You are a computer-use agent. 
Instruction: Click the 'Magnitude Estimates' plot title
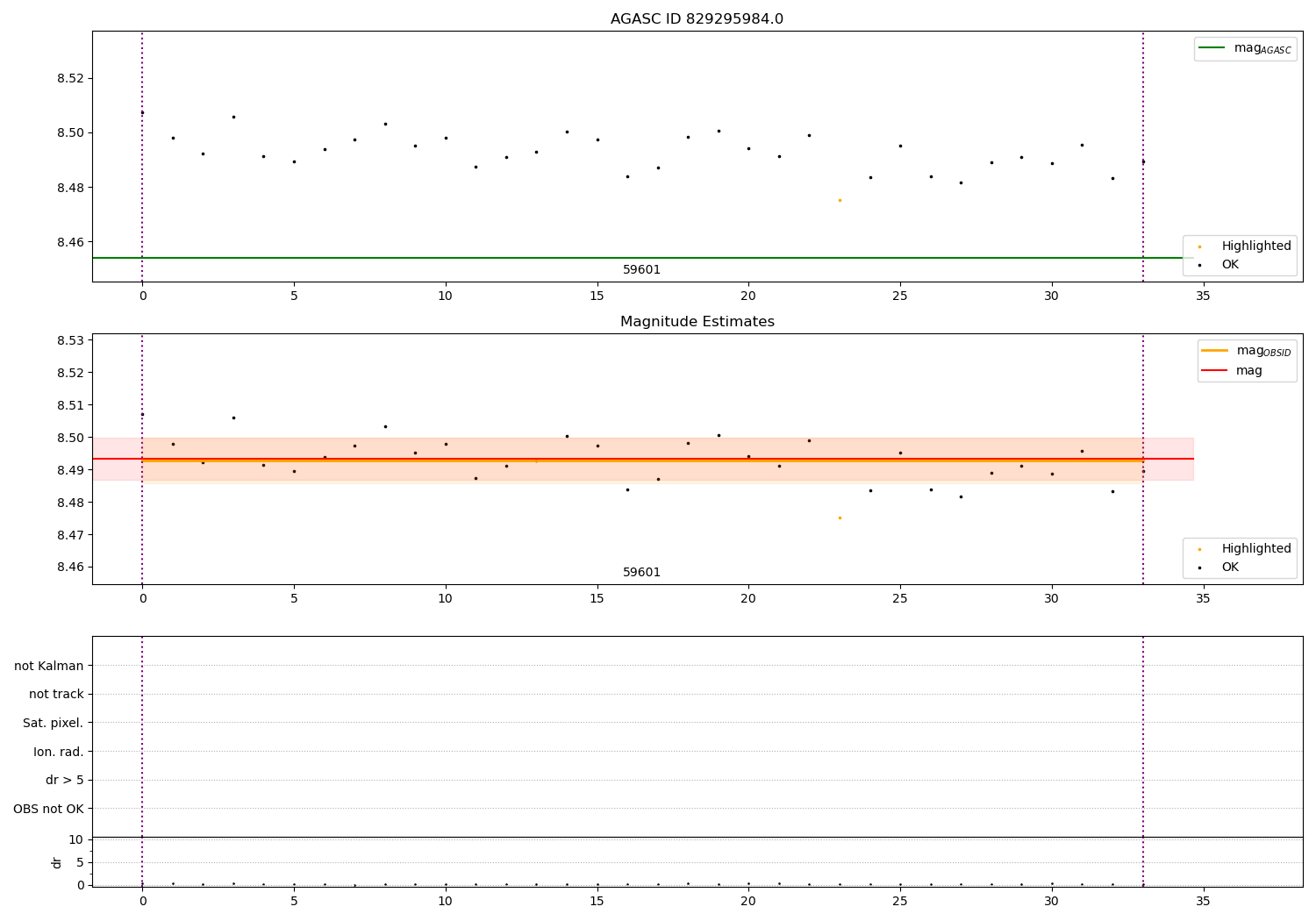point(697,322)
